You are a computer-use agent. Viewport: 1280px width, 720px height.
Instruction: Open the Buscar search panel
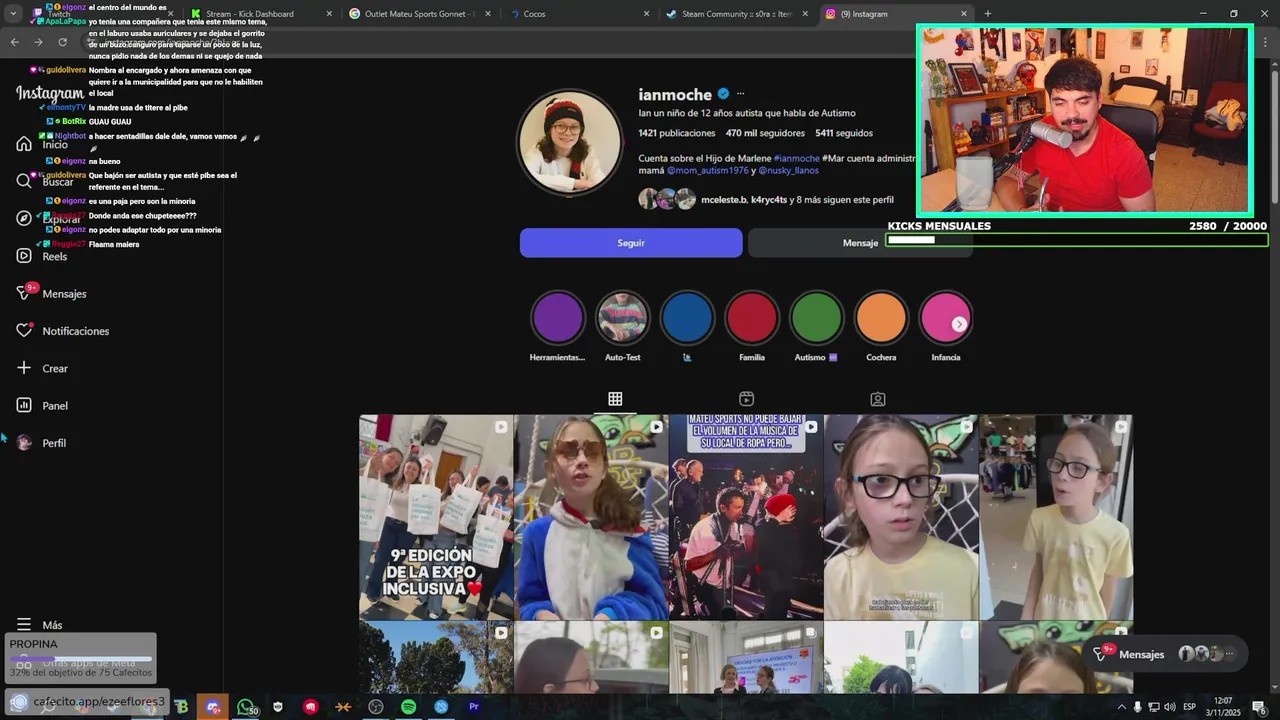tap(45, 181)
